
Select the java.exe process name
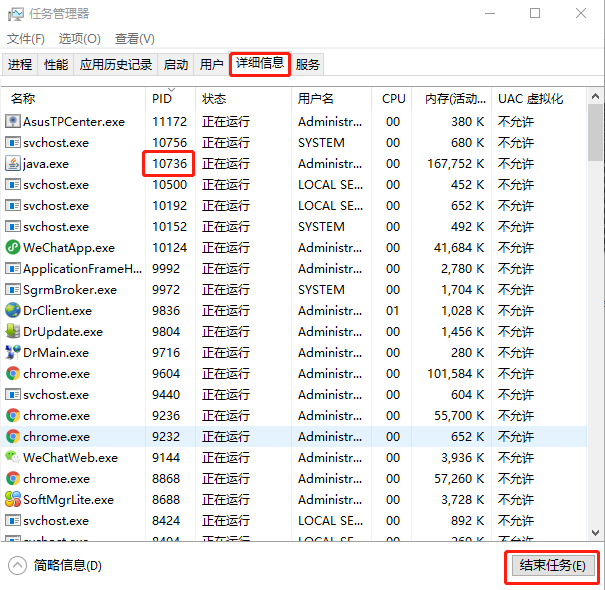46,164
